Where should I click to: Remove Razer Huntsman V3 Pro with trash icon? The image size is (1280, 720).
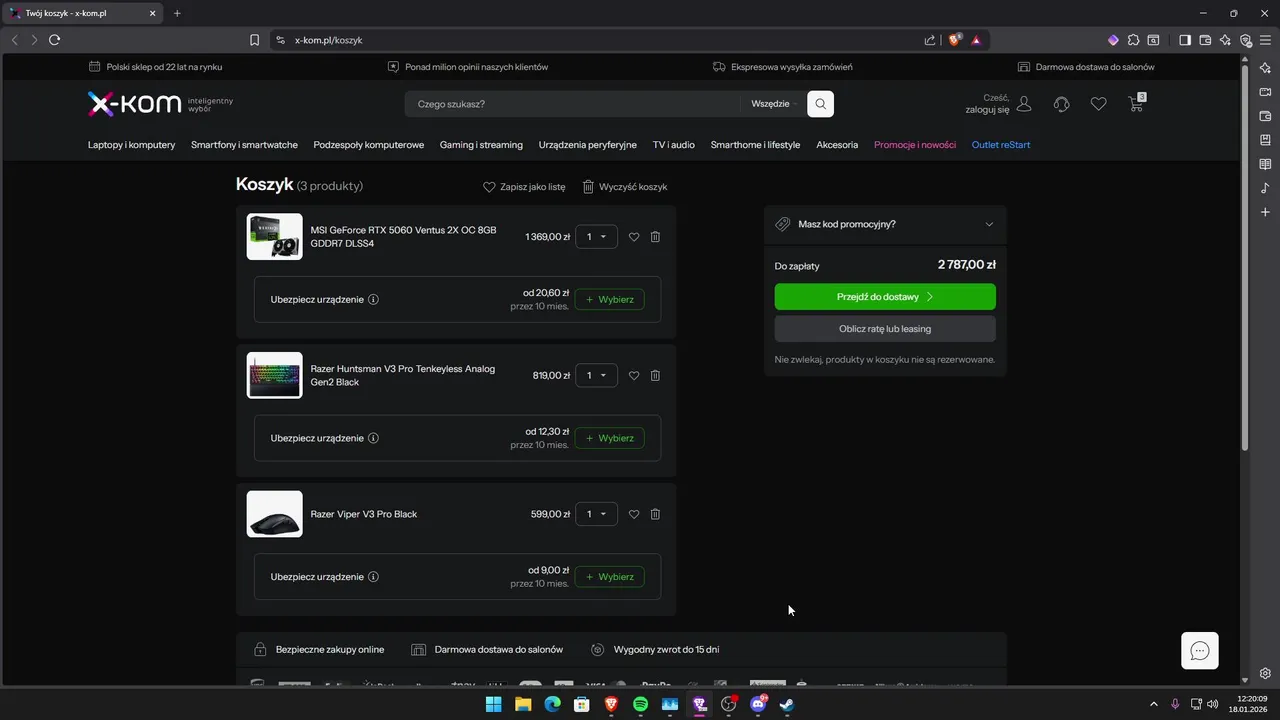tap(655, 376)
